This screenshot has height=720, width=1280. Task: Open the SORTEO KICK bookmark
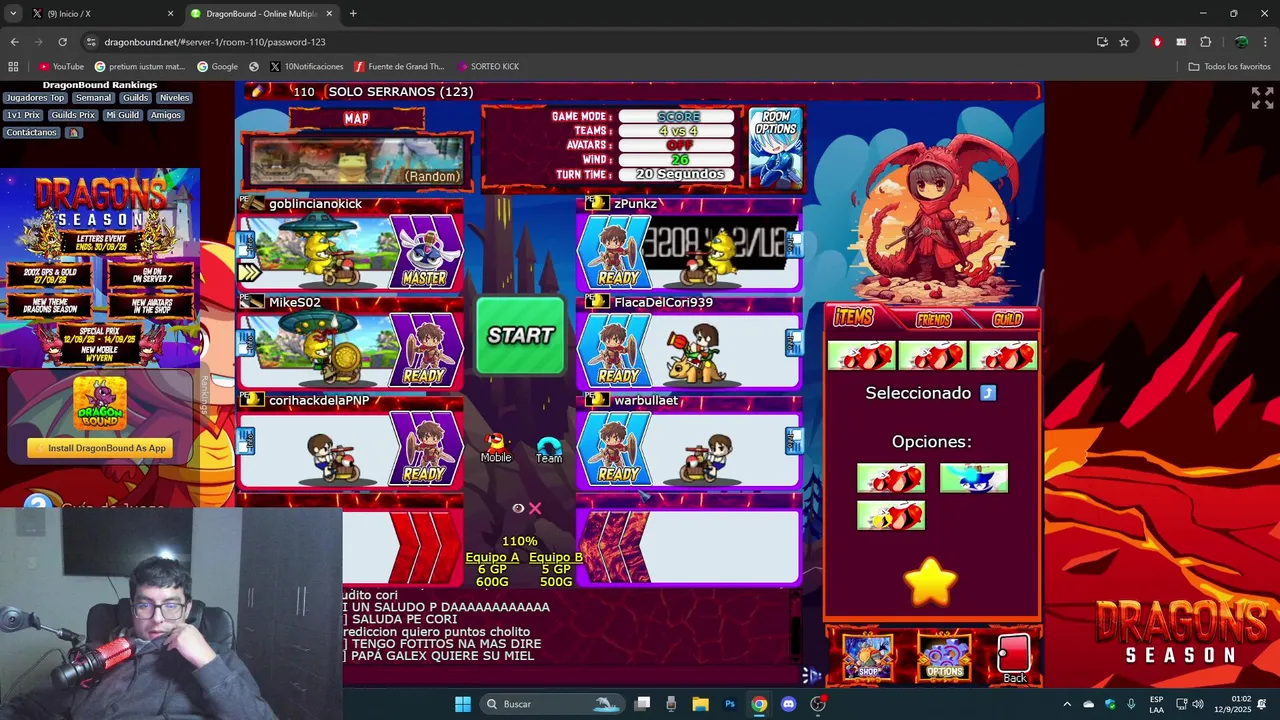coord(489,67)
